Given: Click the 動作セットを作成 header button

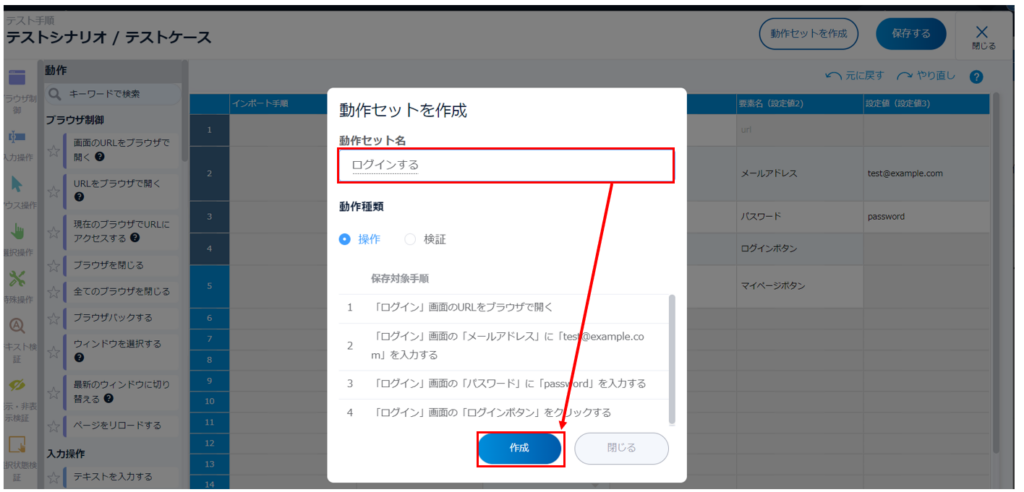Looking at the screenshot, I should click(808, 33).
